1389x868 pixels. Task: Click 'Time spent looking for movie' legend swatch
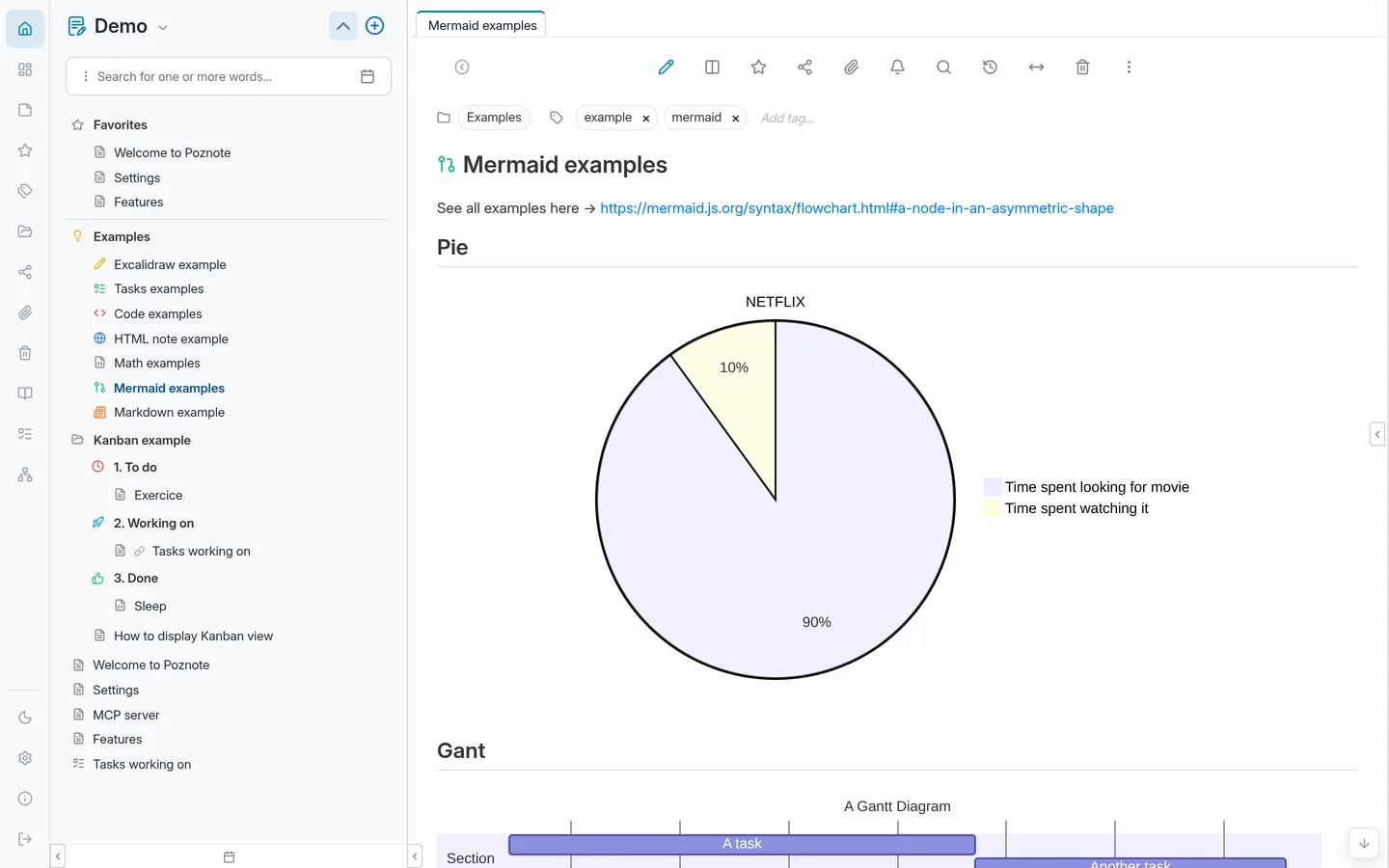pos(993,487)
